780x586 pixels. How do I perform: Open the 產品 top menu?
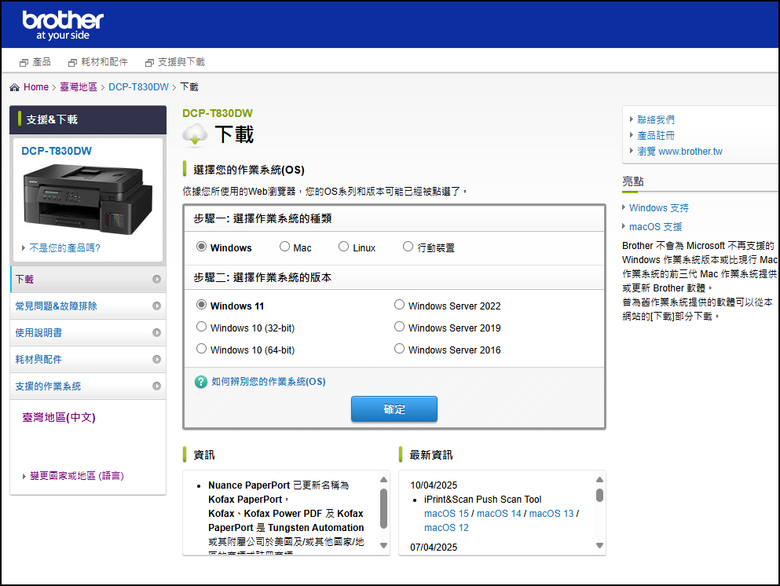[41, 62]
